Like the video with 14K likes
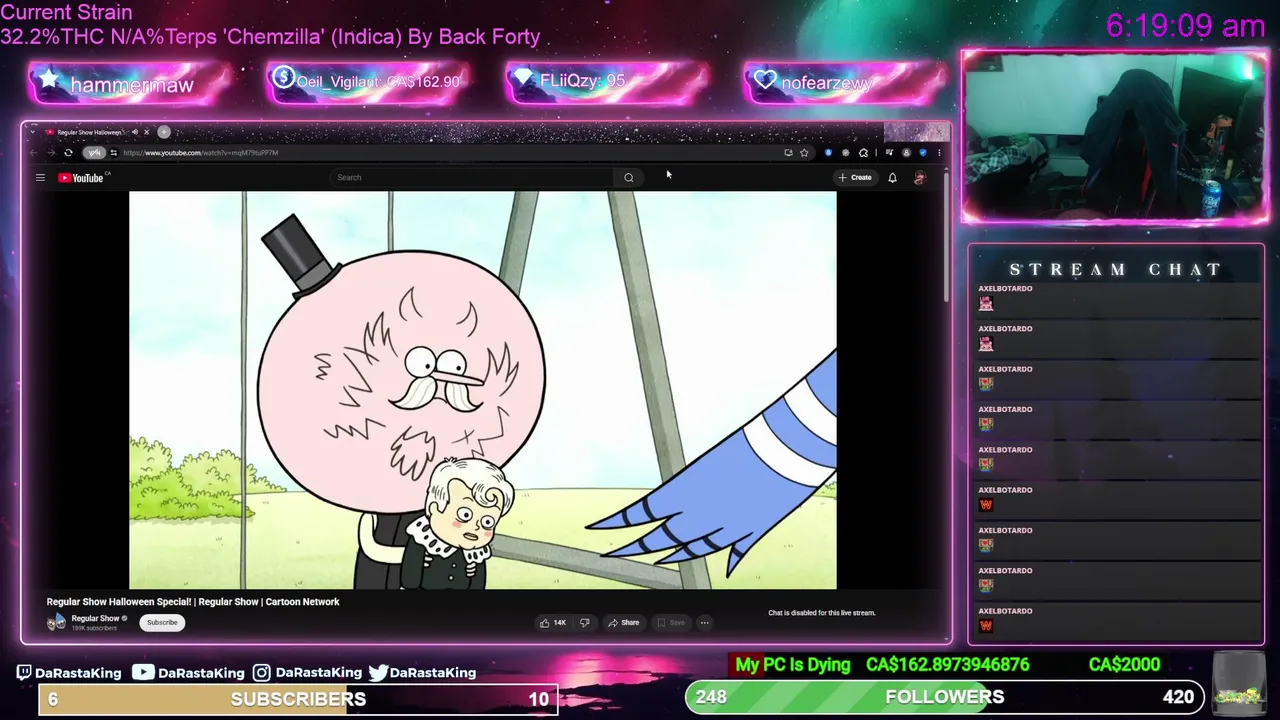The image size is (1280, 720). [x=553, y=623]
